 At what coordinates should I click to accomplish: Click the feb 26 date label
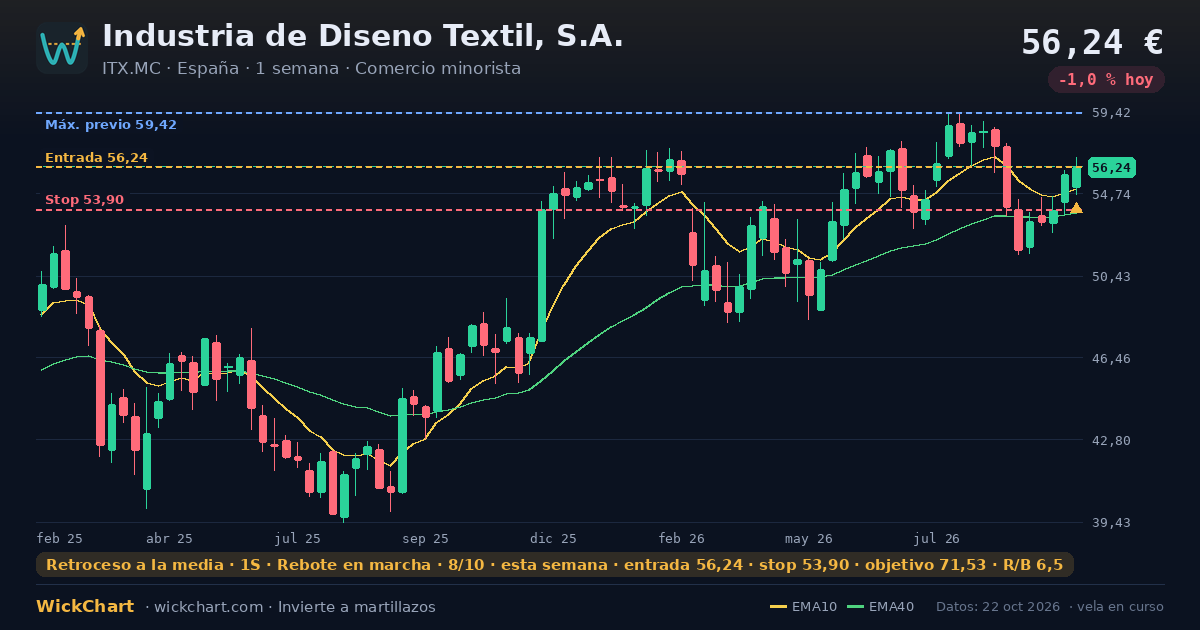tap(682, 538)
